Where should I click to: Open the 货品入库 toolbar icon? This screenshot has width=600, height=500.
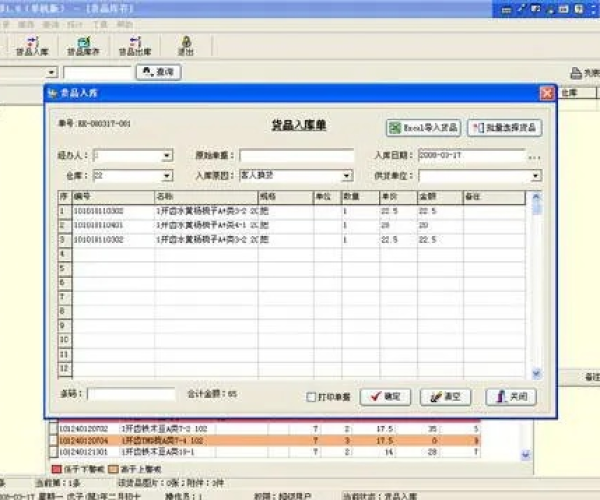click(x=32, y=46)
